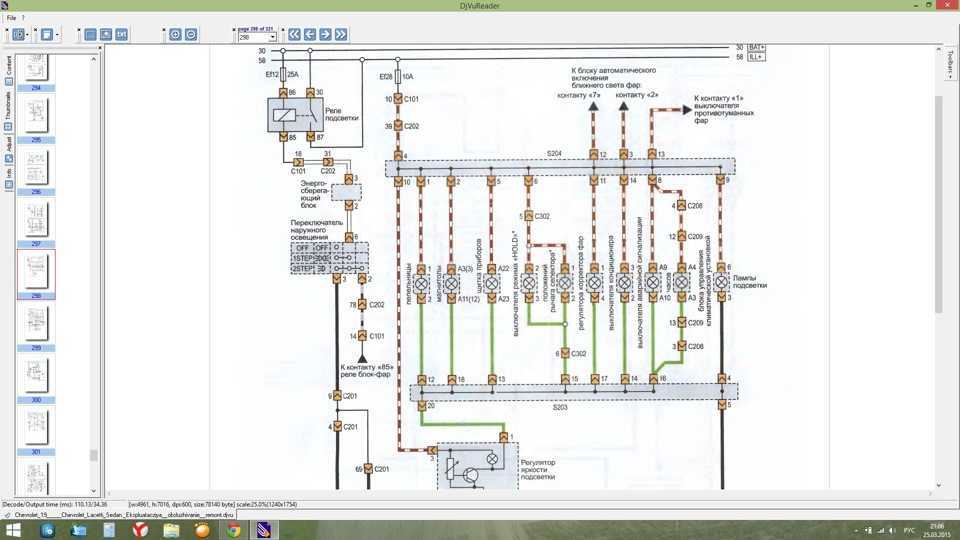This screenshot has width=960, height=540.
Task: Click the zoom in magnifier icon
Action: 175,34
